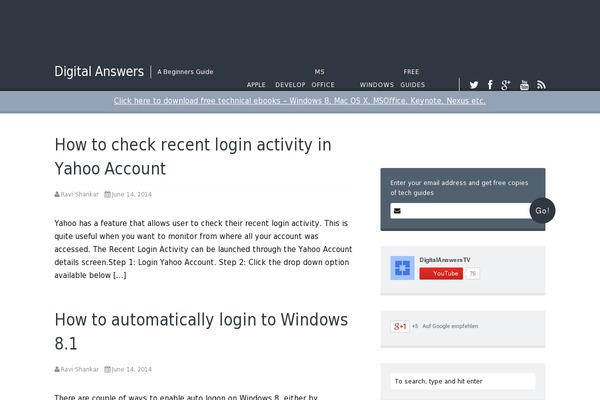Open the automatically login to Windows 8.1 article

tap(201, 331)
